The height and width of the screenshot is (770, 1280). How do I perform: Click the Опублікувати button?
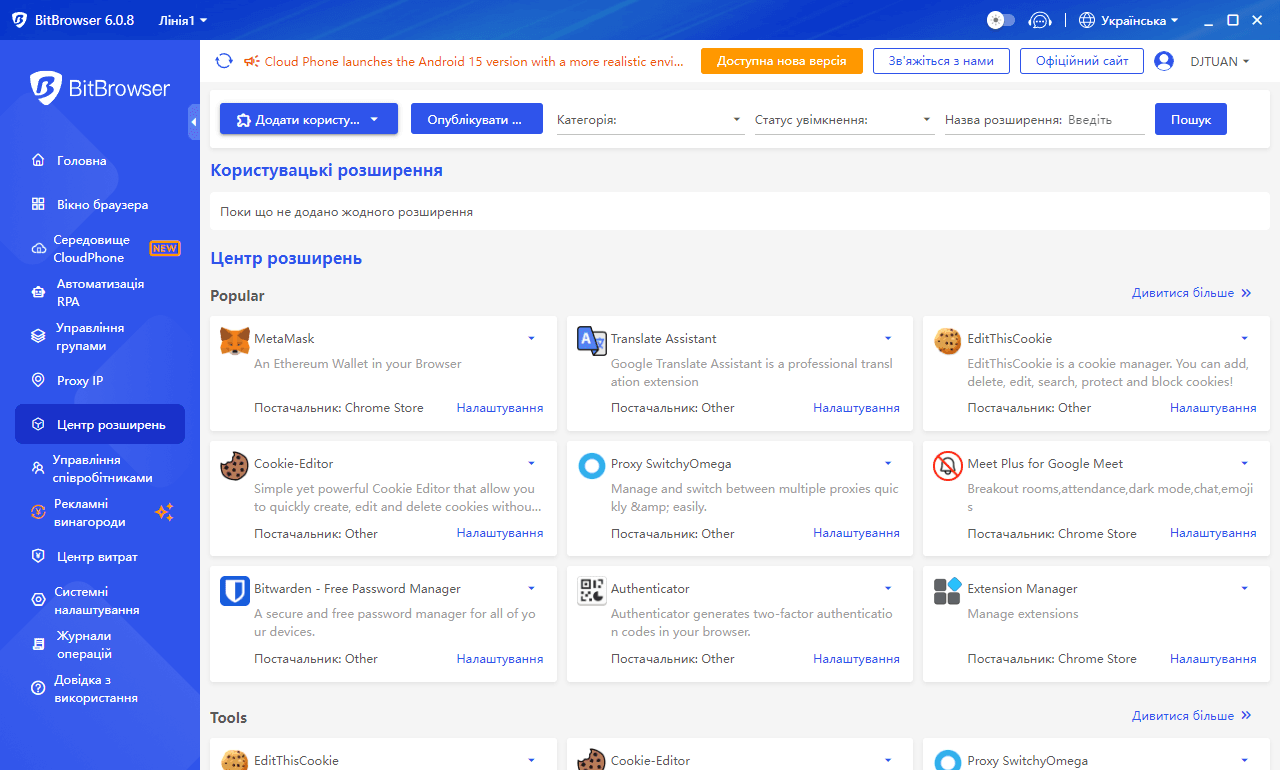(x=477, y=119)
